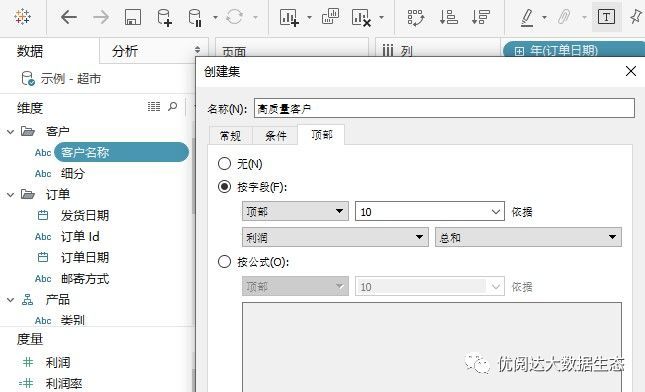This screenshot has height=392, width=645.
Task: Select the 按字段(F) radio option
Action: [x=224, y=187]
